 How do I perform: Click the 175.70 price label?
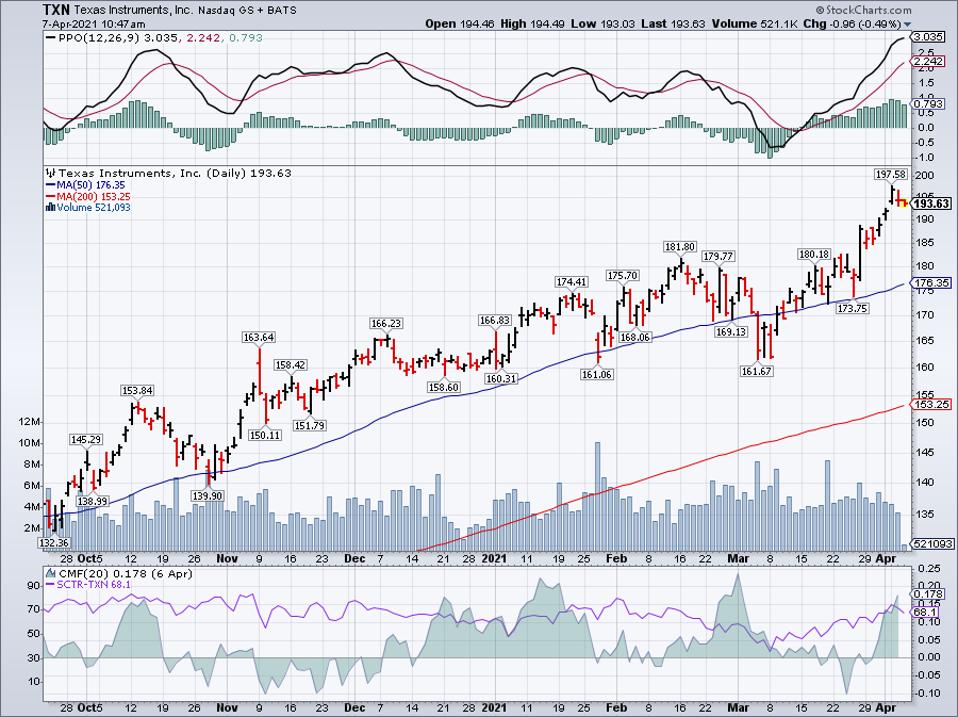point(623,275)
